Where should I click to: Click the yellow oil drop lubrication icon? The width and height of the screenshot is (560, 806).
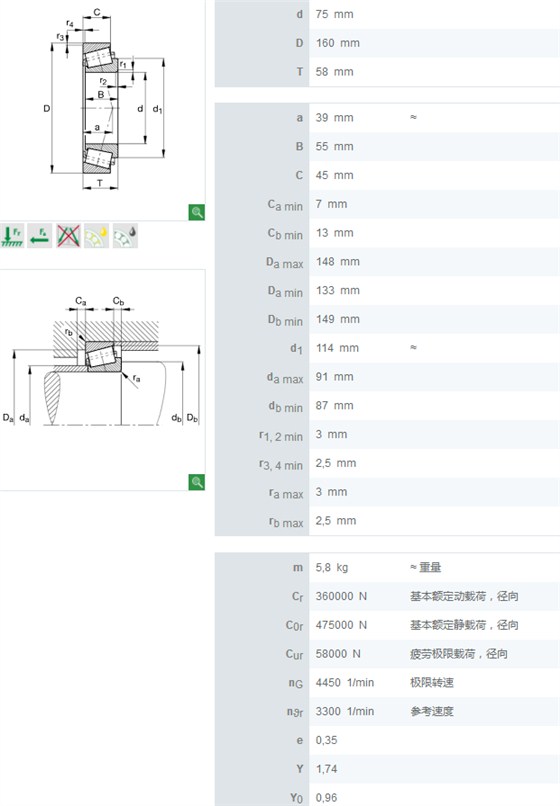97,236
